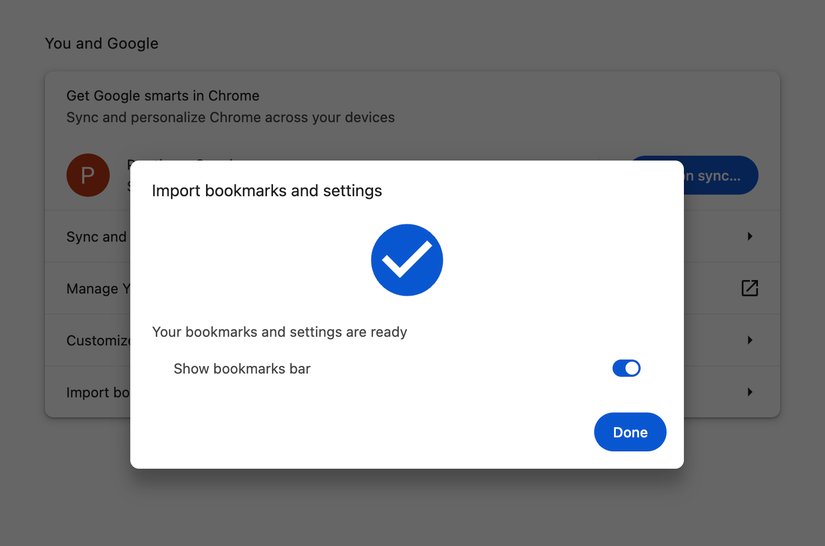
Task: Click the Show bookmarks bar label text
Action: click(x=242, y=369)
